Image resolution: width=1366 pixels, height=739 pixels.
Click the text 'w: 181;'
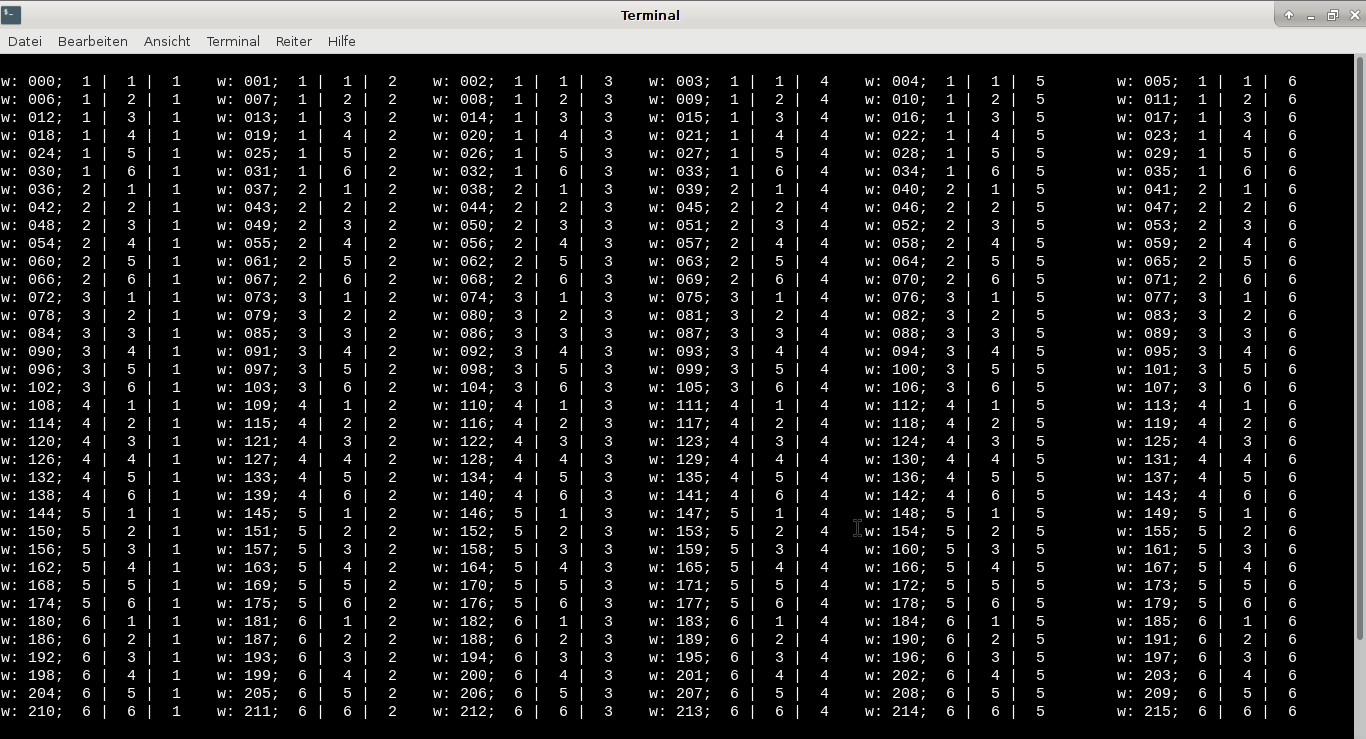[247, 621]
